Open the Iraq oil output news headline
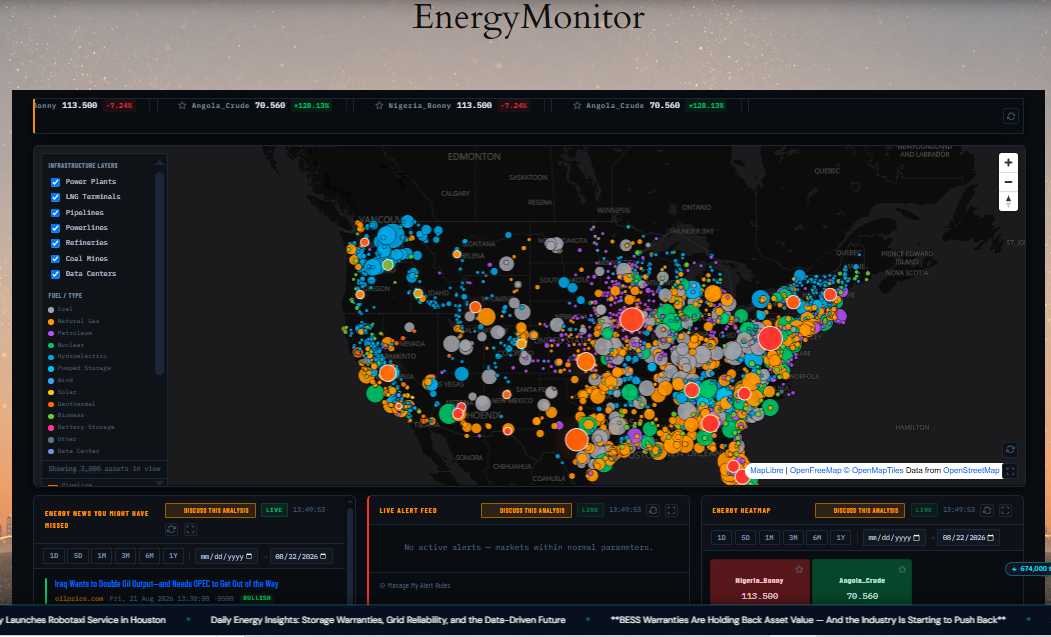1051x637 pixels. tap(166, 584)
